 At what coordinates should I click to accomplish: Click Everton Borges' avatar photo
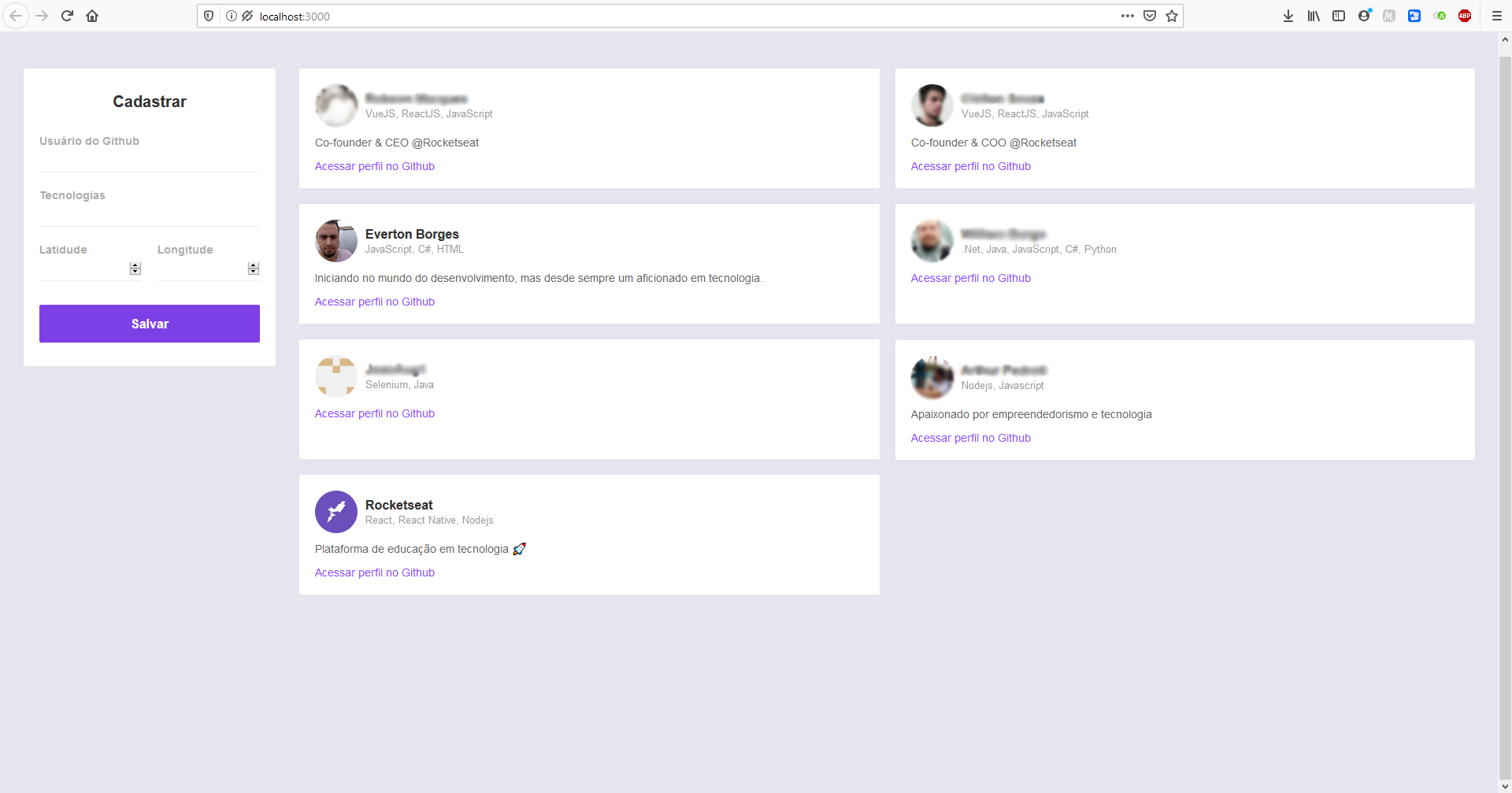336,241
